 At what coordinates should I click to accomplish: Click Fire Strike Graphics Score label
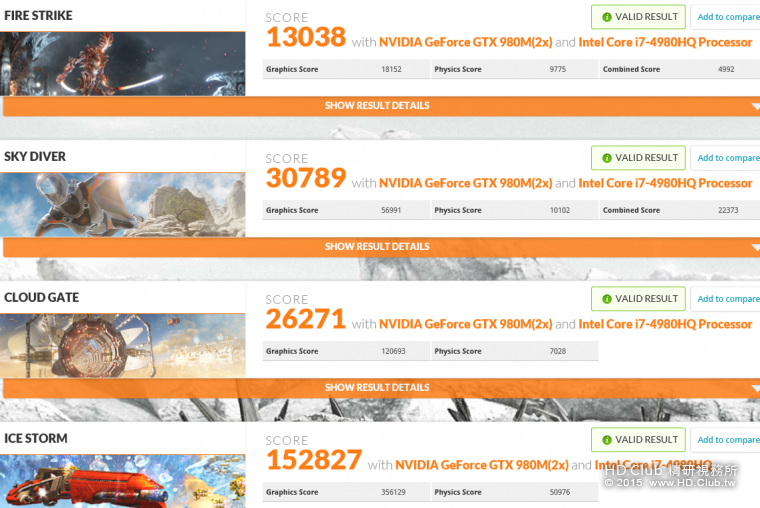pyautogui.click(x=292, y=69)
